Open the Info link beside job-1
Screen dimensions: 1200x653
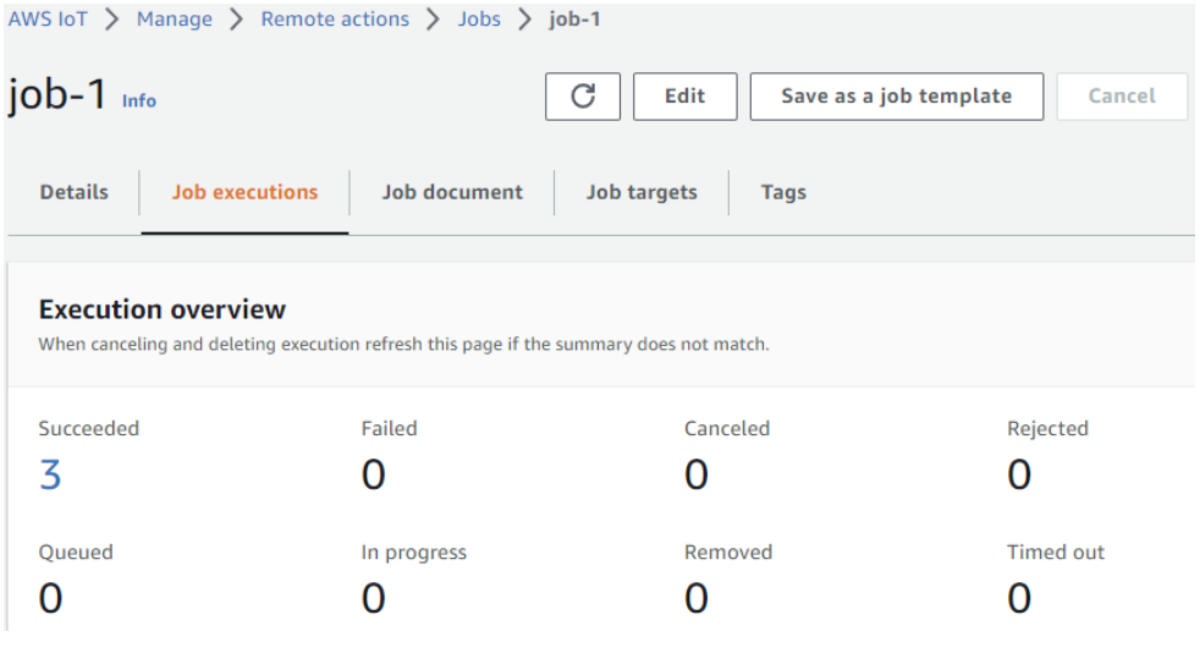coord(139,101)
